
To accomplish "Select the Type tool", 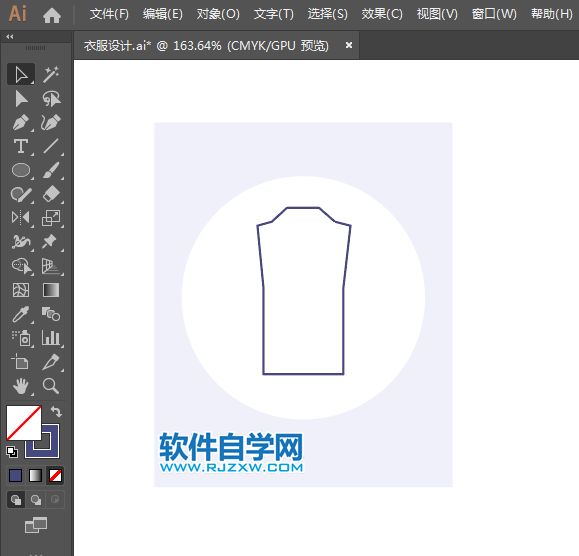I will click(x=21, y=147).
